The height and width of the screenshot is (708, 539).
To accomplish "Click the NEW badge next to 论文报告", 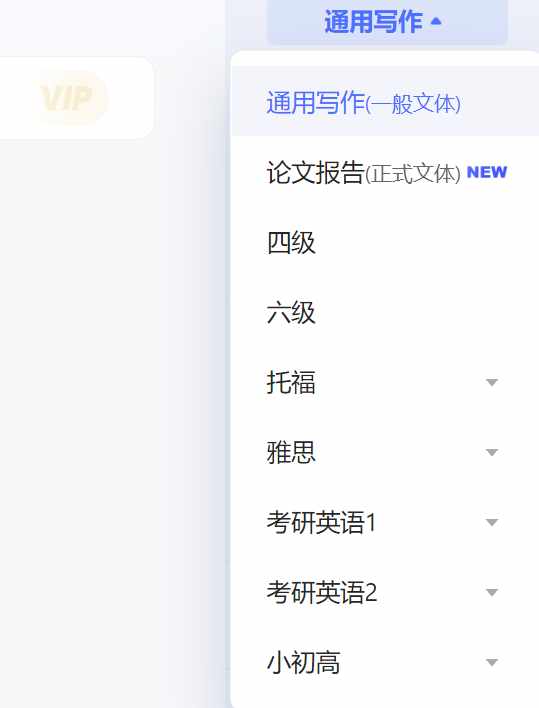I will point(487,172).
